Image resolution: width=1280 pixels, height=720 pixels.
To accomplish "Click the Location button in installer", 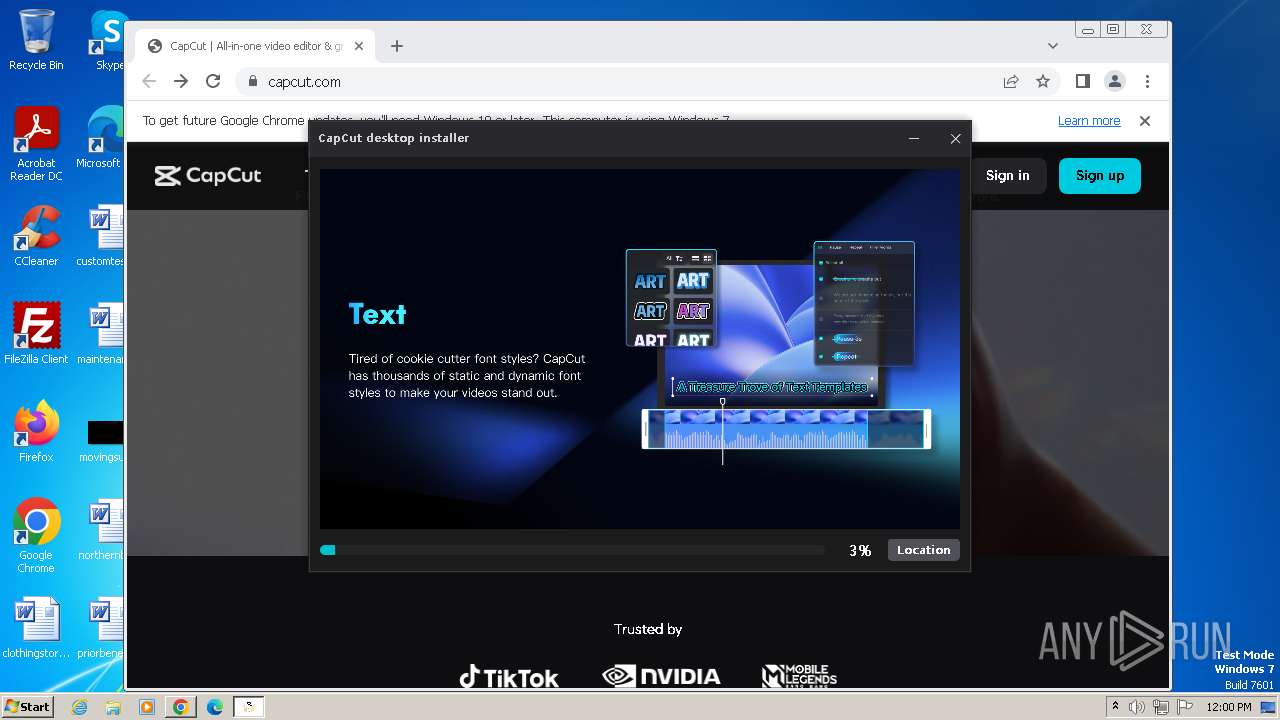I will pyautogui.click(x=923, y=550).
